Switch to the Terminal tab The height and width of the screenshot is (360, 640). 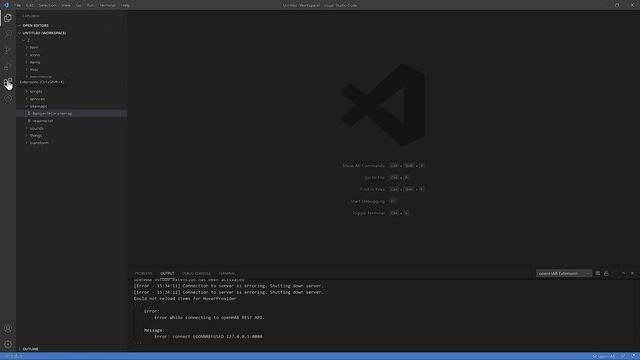point(227,273)
